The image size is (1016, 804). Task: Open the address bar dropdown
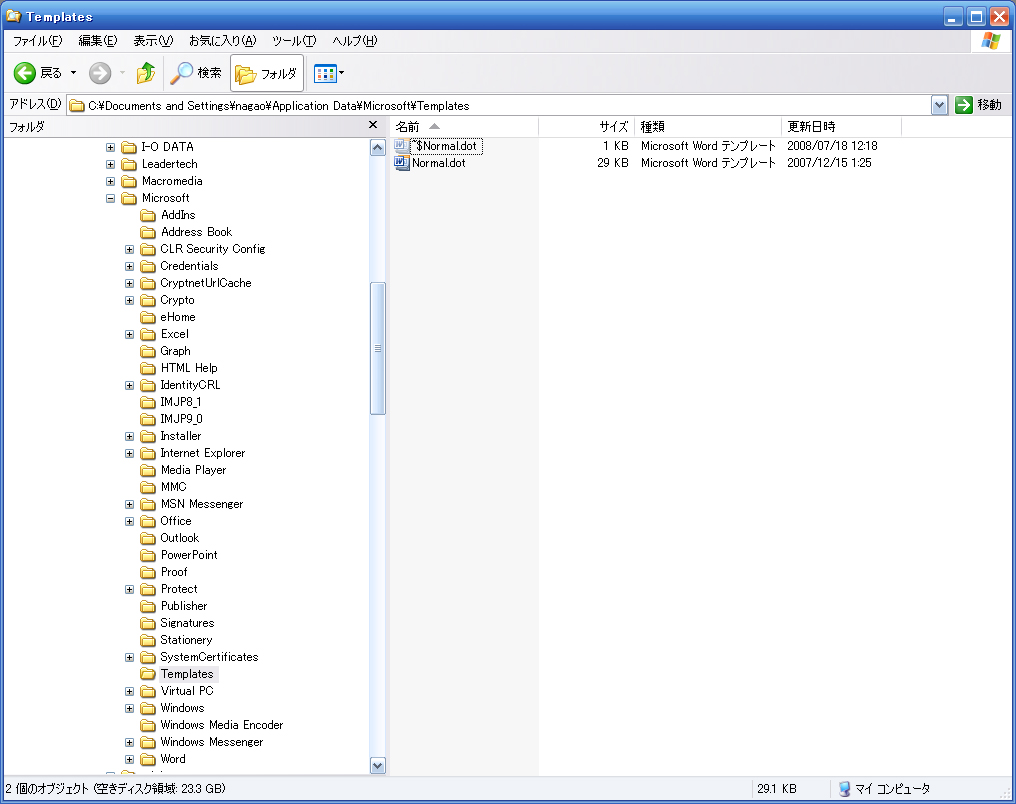pos(940,105)
